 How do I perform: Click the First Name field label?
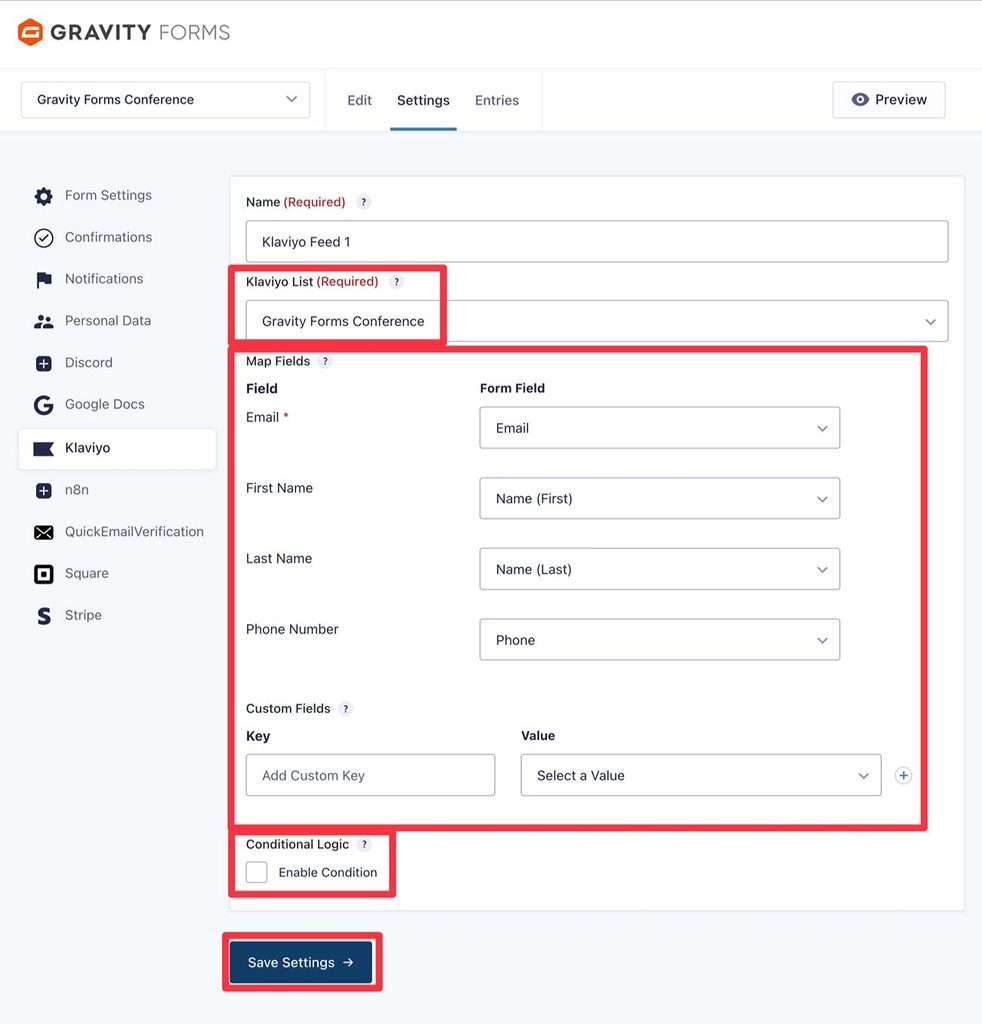coord(279,488)
